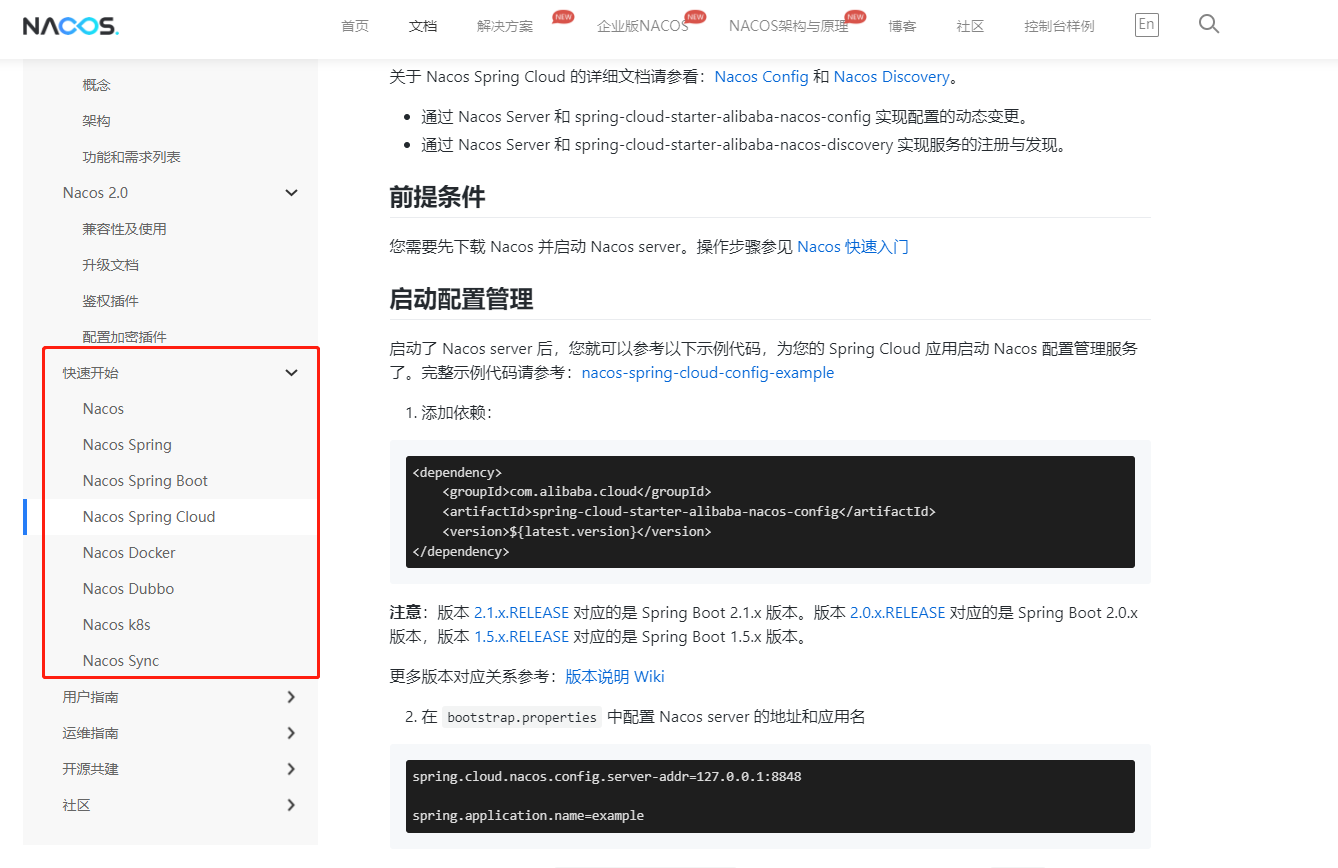Open 功能和需求列表 in the sidebar
1338x868 pixels.
tap(132, 157)
